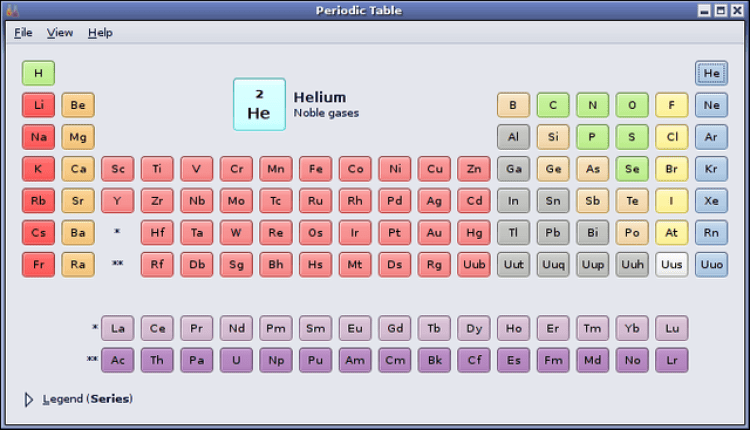Click the Krypton (Kr) element
The width and height of the screenshot is (750, 430).
click(x=711, y=169)
